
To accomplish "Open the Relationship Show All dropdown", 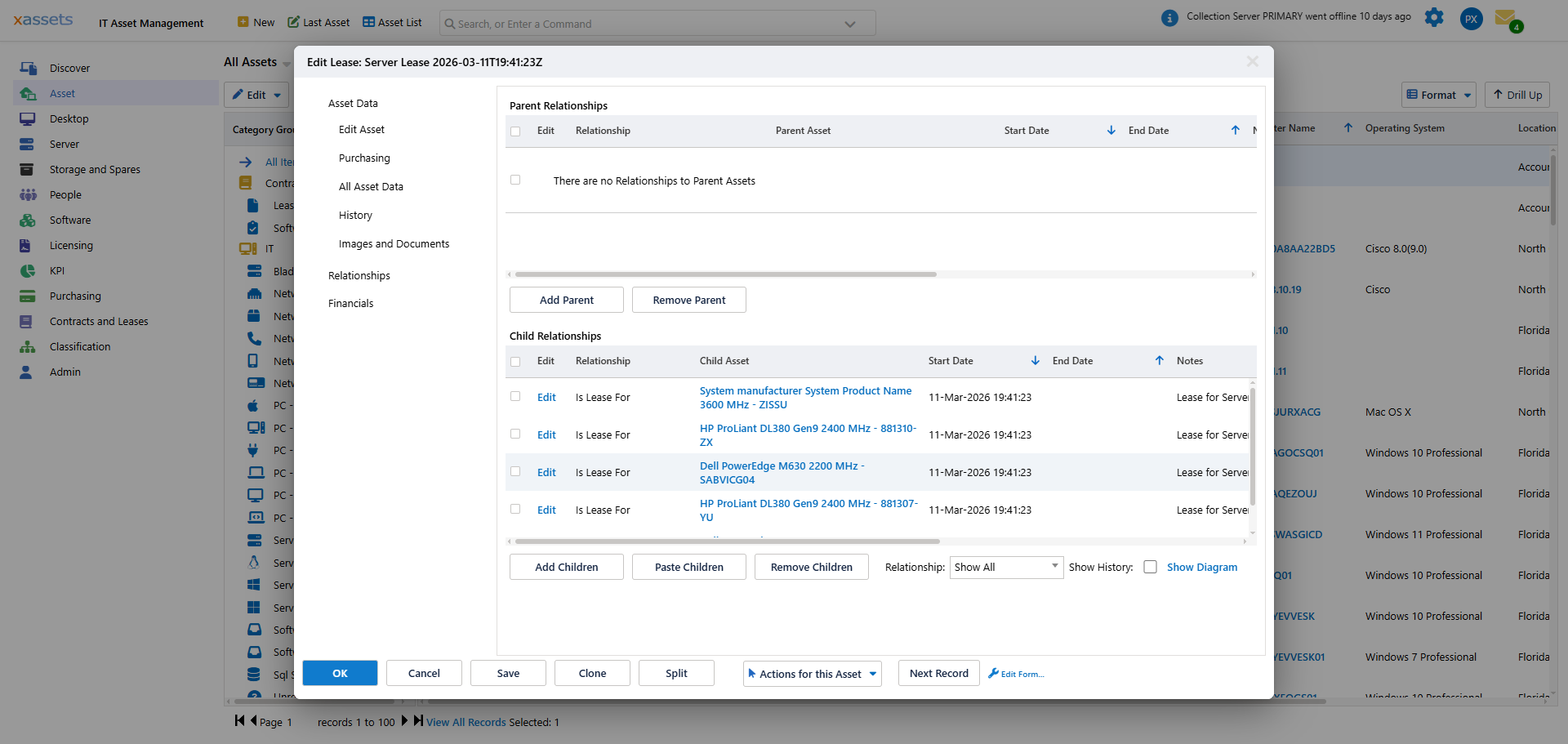I will click(1006, 567).
